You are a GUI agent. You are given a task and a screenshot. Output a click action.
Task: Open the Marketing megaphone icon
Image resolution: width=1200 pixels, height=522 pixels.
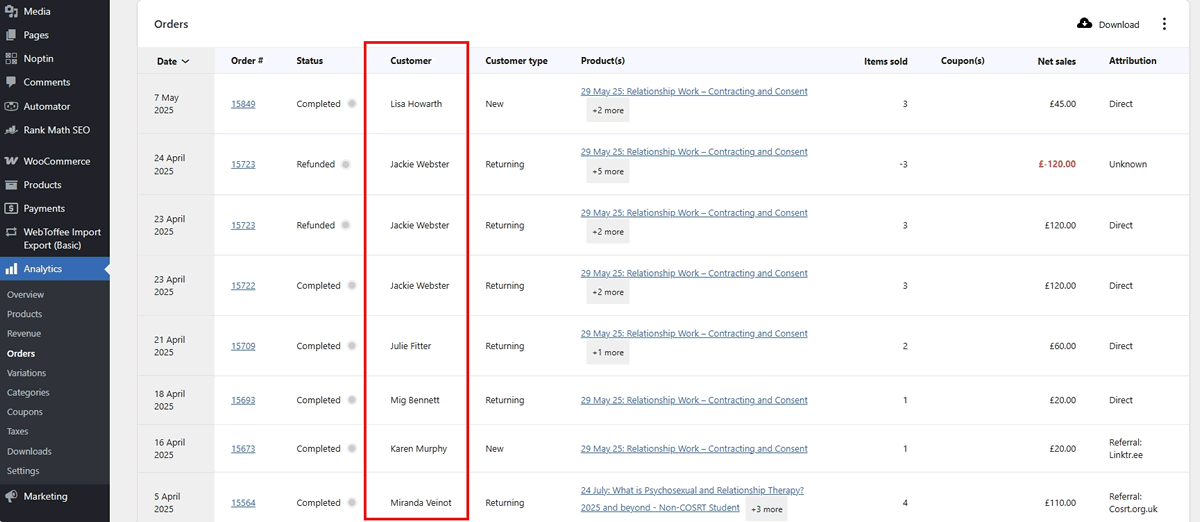pyautogui.click(x=11, y=496)
